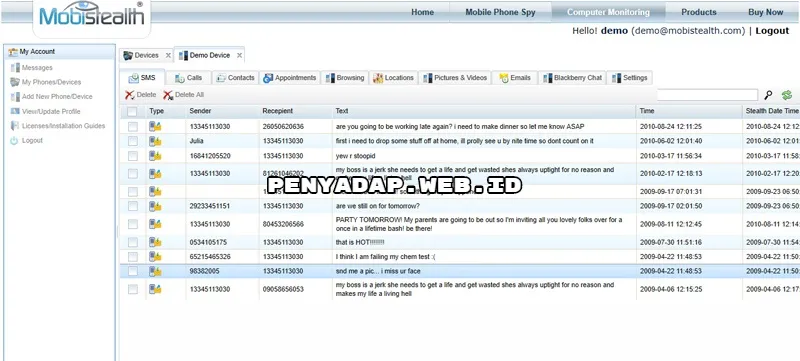Open the Appointments tab
Screen dimensions: 800x361
pos(289,78)
